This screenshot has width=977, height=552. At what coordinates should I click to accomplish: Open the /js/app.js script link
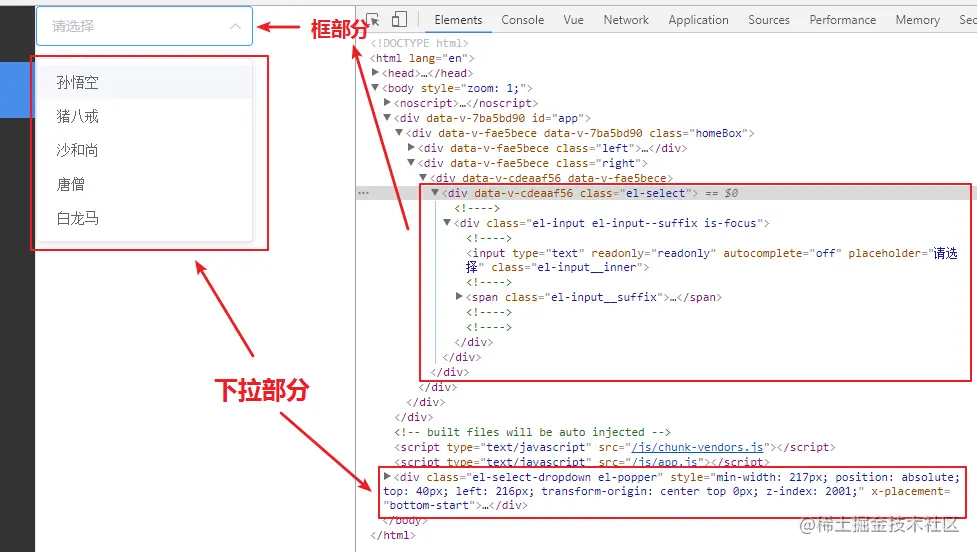point(664,462)
